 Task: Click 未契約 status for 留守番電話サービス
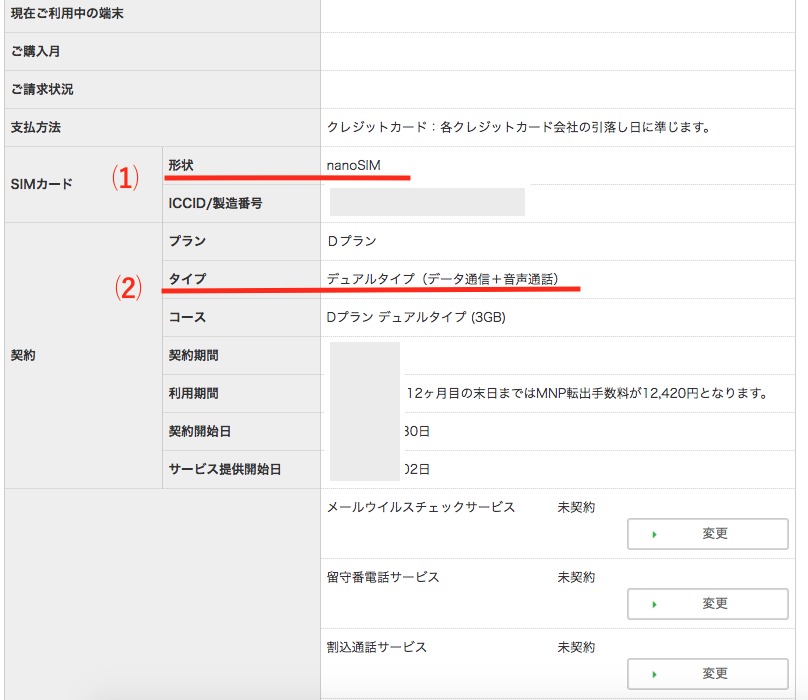click(576, 578)
